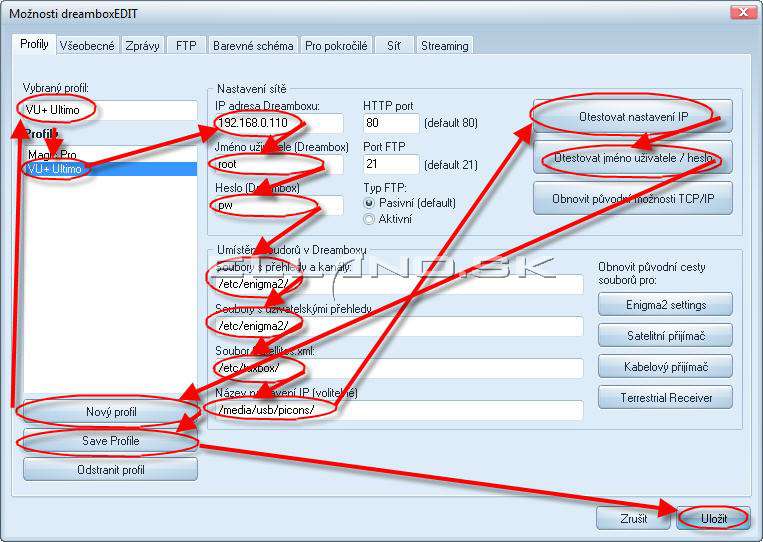Cancel dialog with Zrušit
The image size is (763, 542).
pyautogui.click(x=633, y=519)
